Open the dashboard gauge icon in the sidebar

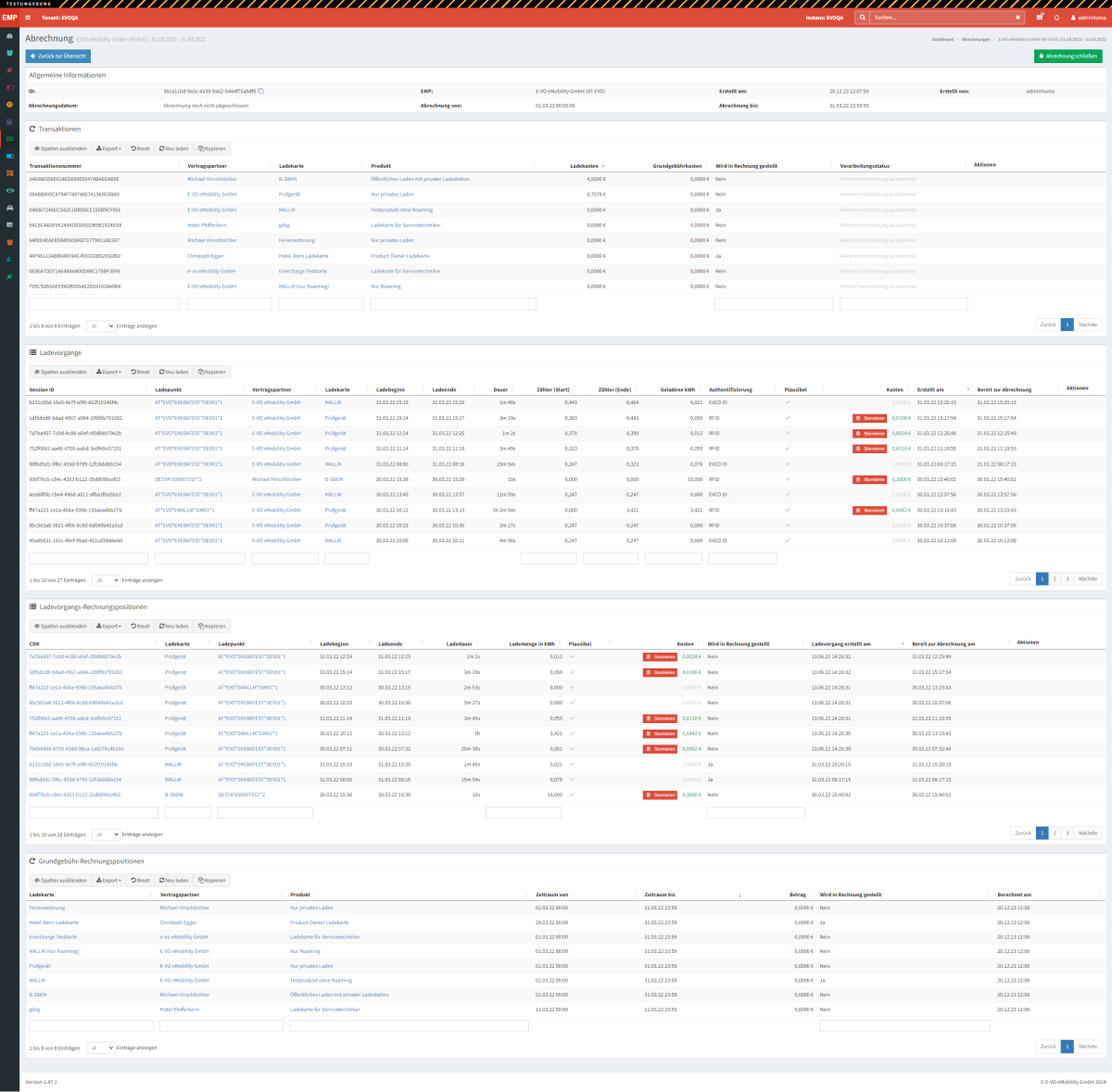(x=9, y=36)
